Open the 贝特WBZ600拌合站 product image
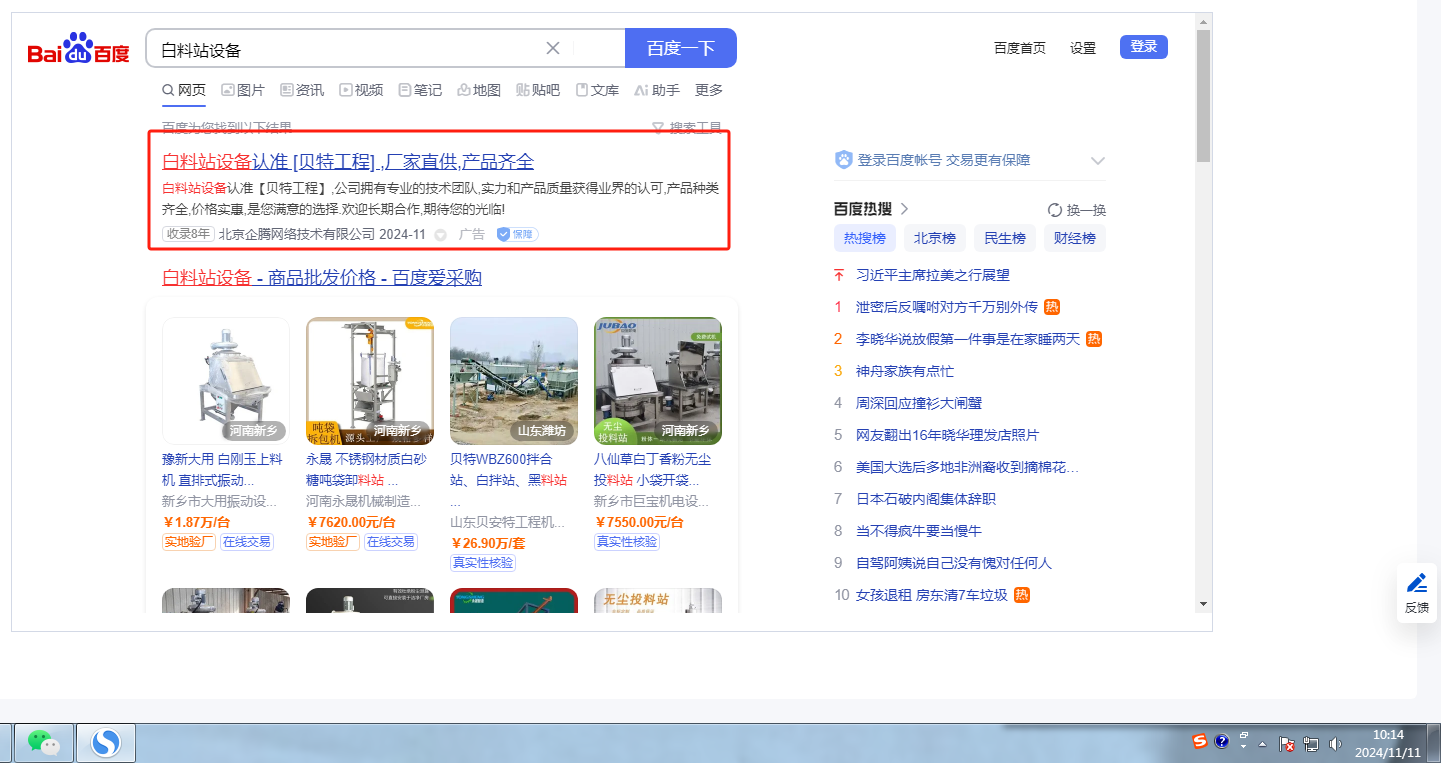This screenshot has height=763, width=1441. click(514, 381)
